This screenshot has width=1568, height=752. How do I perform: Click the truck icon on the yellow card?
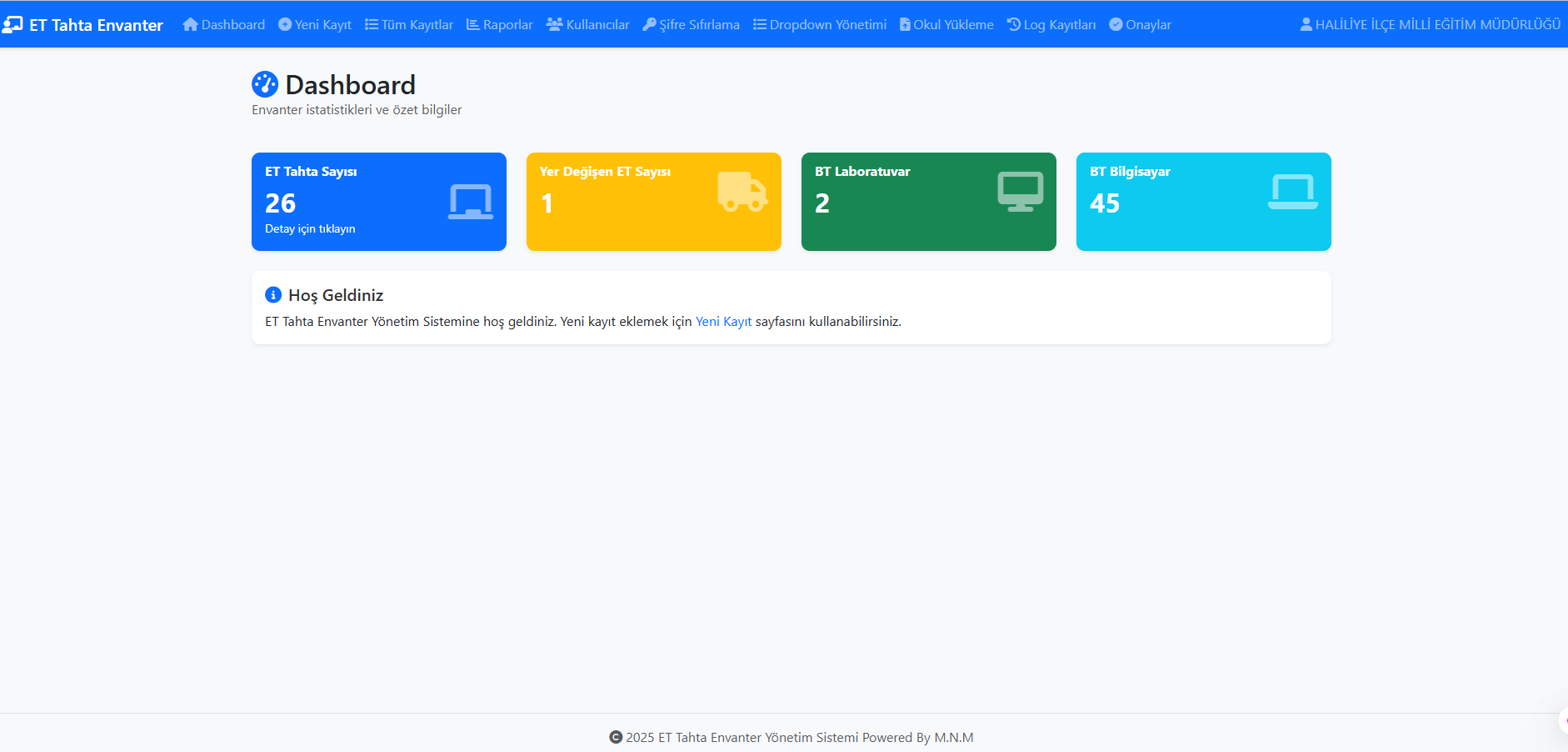pos(742,192)
